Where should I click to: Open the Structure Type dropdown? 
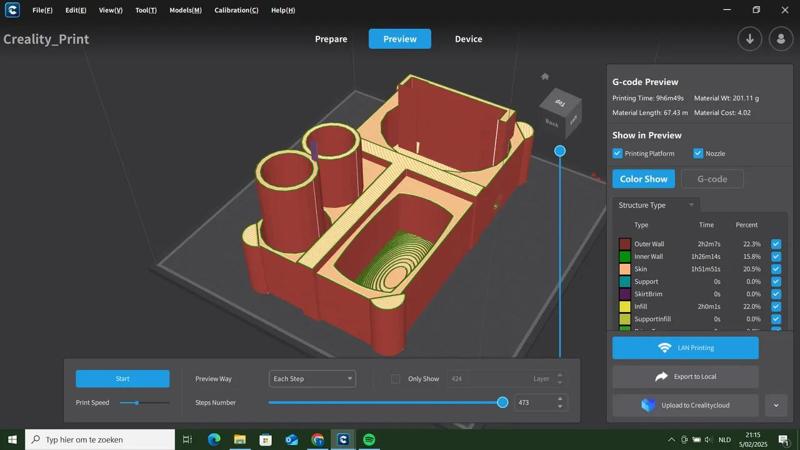coord(656,205)
